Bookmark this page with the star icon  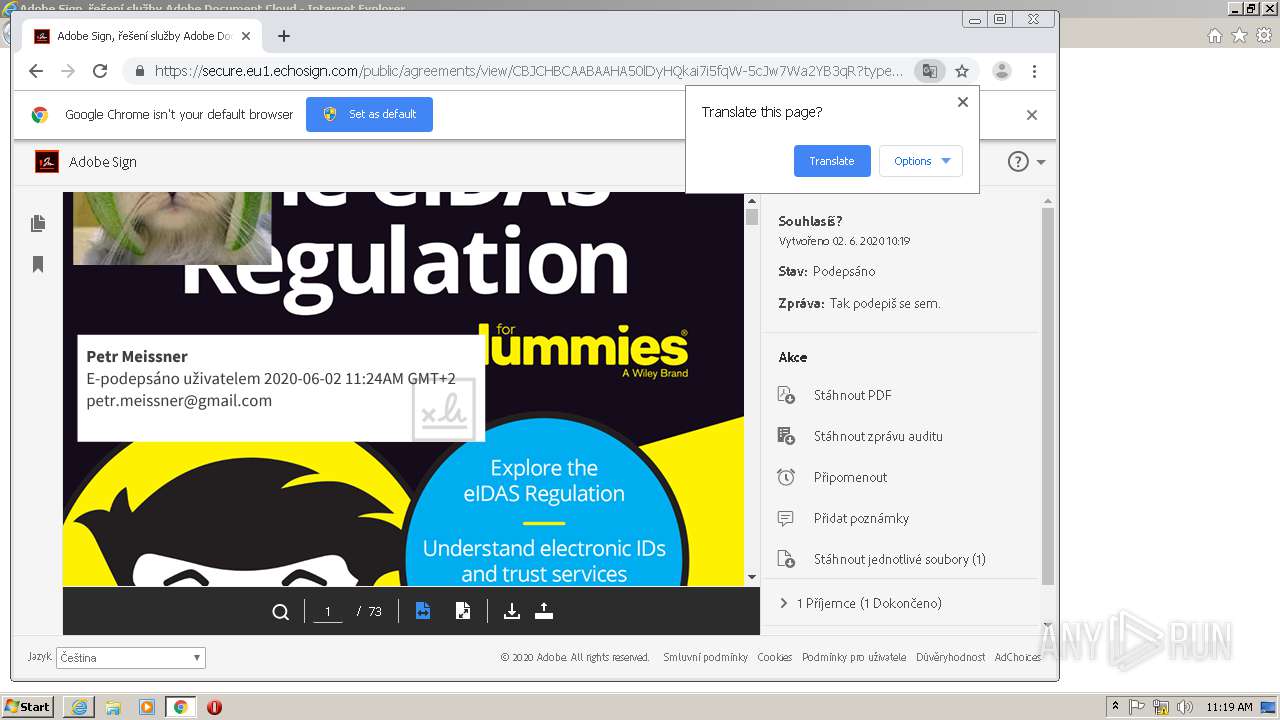pos(962,71)
